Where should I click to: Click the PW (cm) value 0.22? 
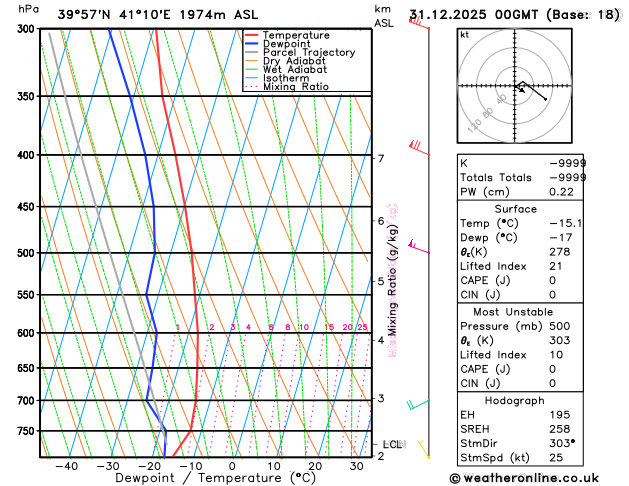pos(561,192)
